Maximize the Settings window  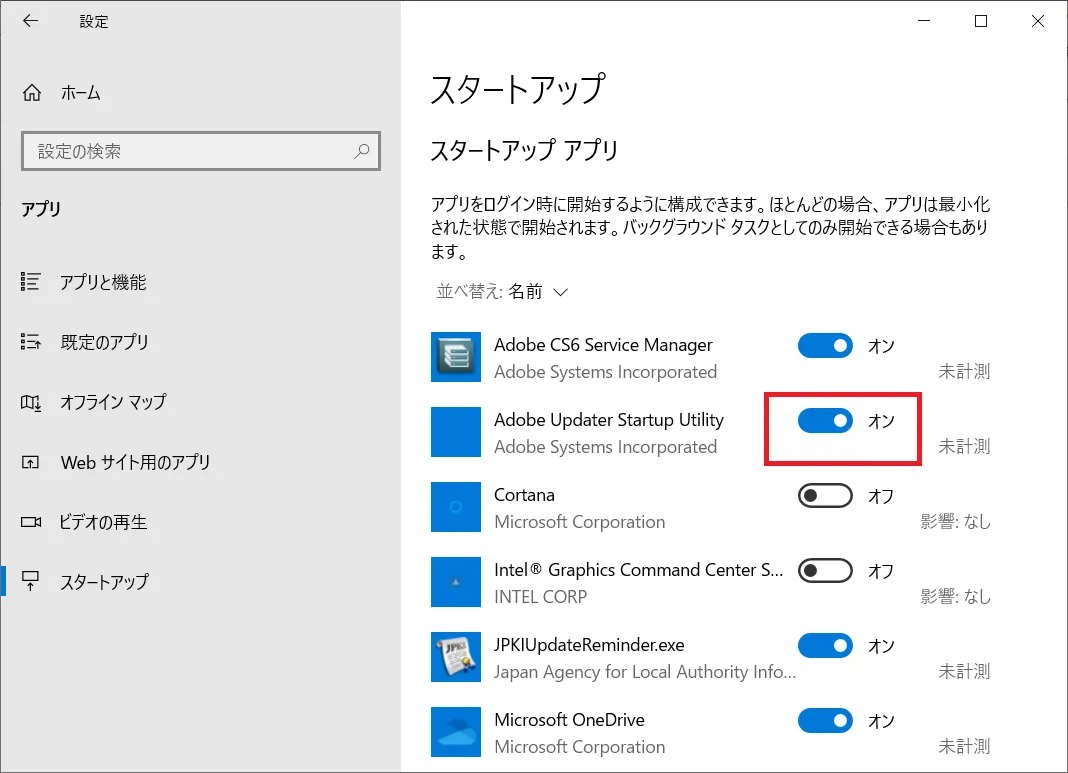click(x=981, y=21)
